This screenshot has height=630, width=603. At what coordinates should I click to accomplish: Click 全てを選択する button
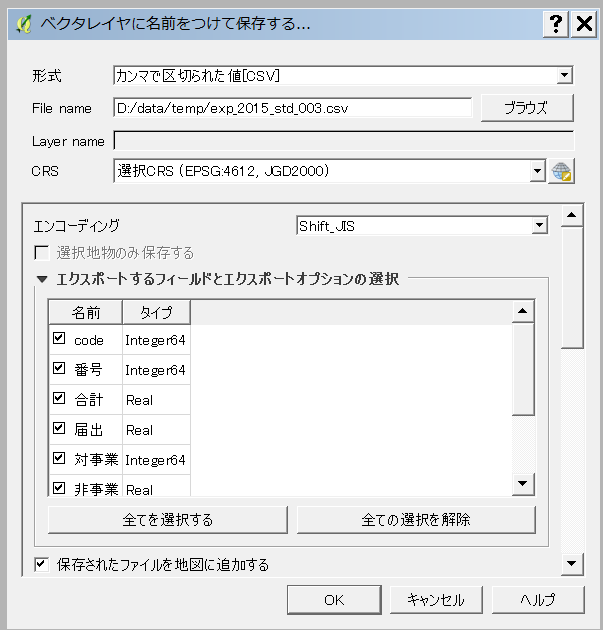tap(168, 520)
